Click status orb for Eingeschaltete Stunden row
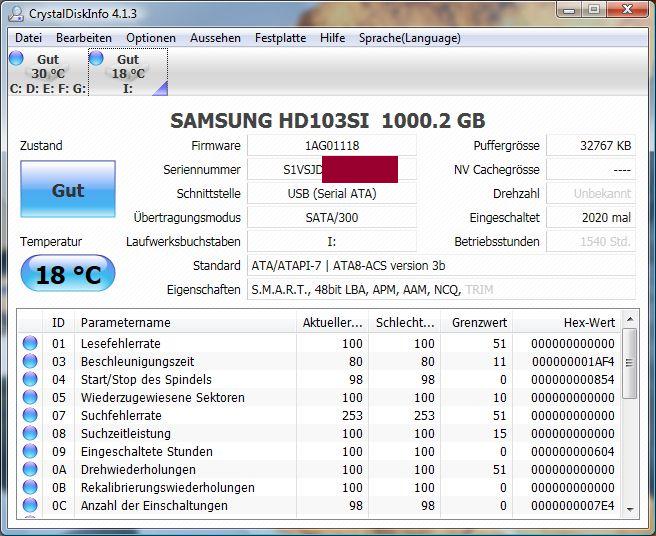 (x=30, y=451)
